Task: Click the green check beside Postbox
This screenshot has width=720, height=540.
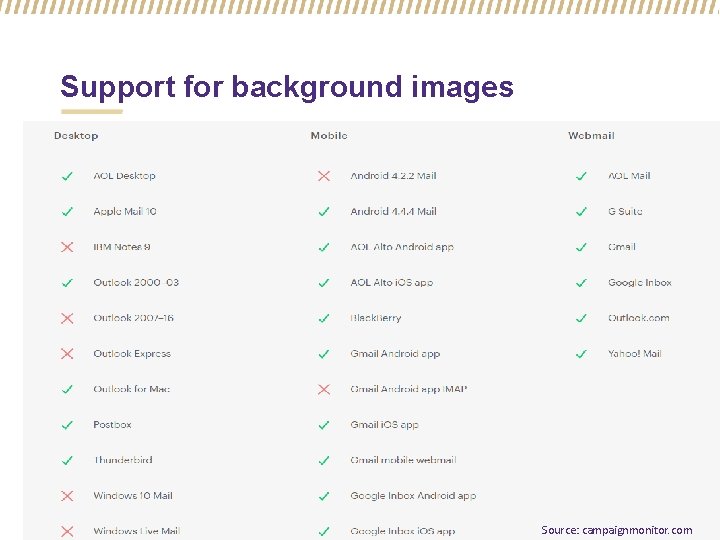Action: click(x=67, y=425)
